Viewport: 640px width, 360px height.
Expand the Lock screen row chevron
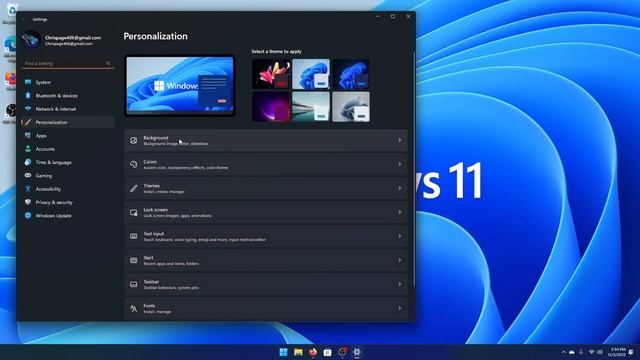coord(400,212)
